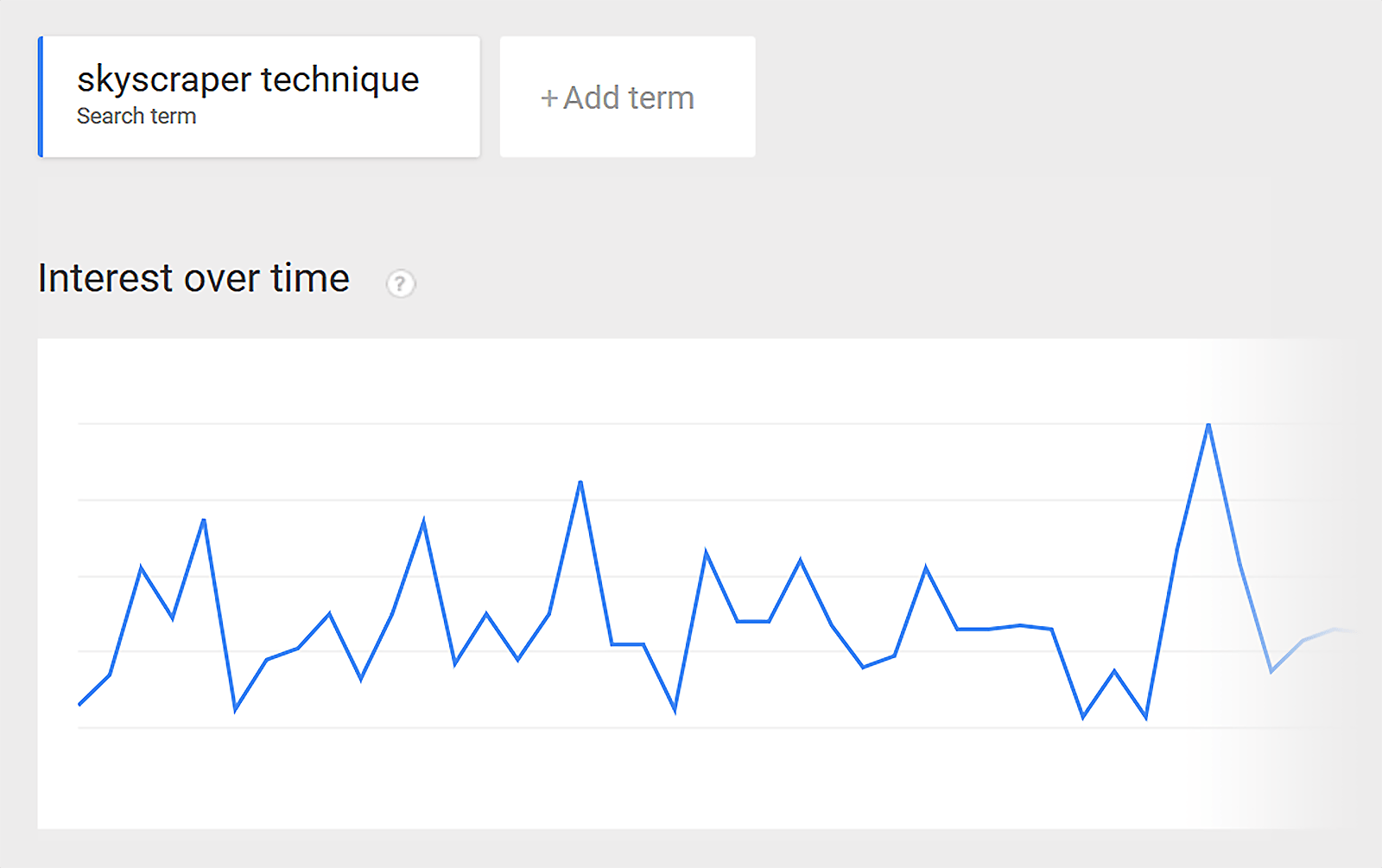Click the earliest data point on the line
This screenshot has height=868, width=1382.
pos(79,704)
